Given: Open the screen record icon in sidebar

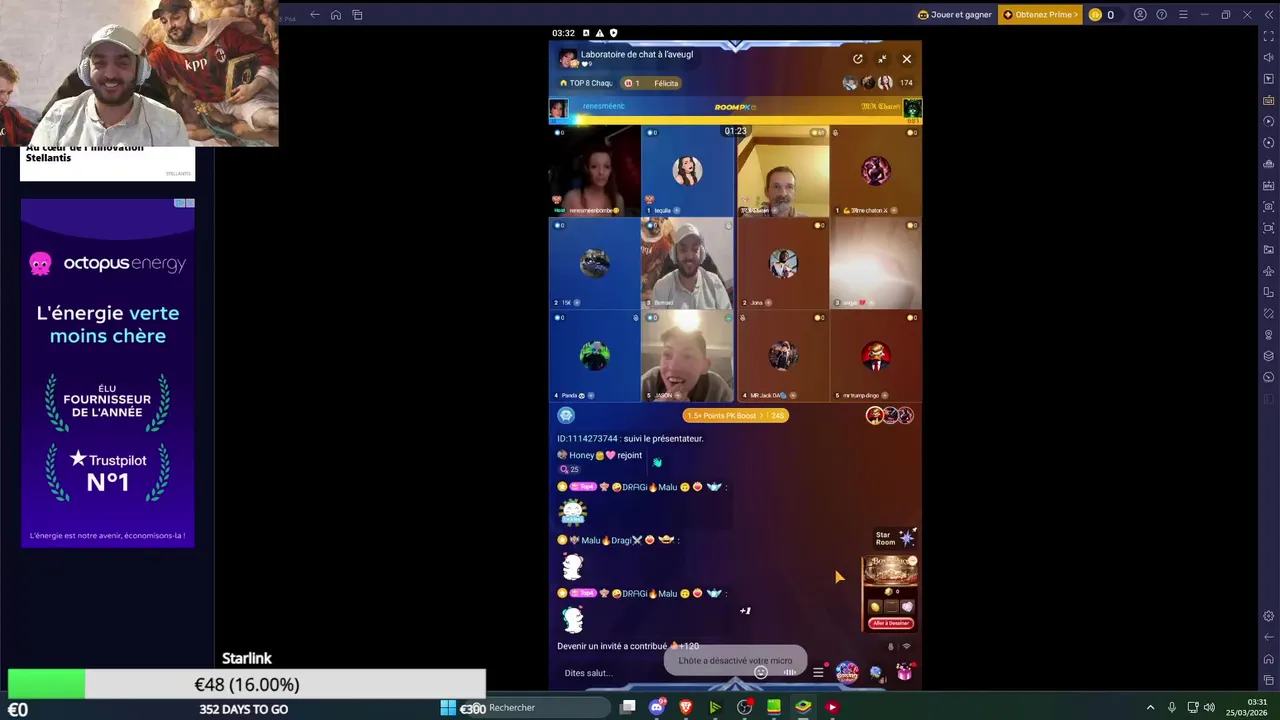Looking at the screenshot, I should coord(1269,228).
